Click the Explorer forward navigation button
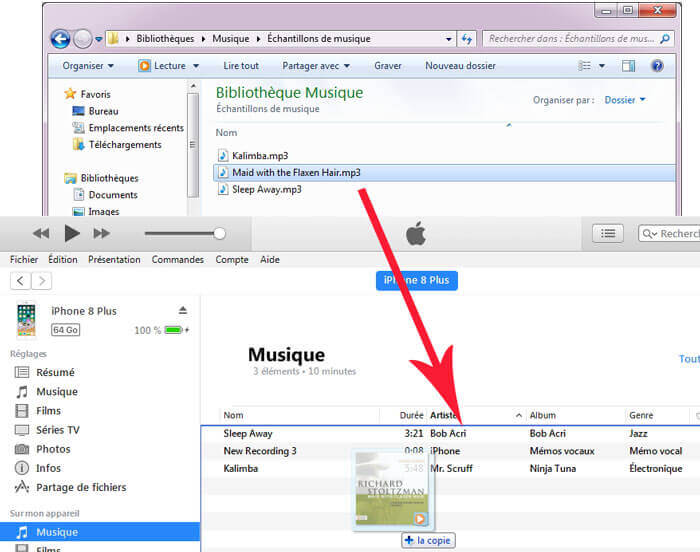This screenshot has width=700, height=552. coord(82,39)
